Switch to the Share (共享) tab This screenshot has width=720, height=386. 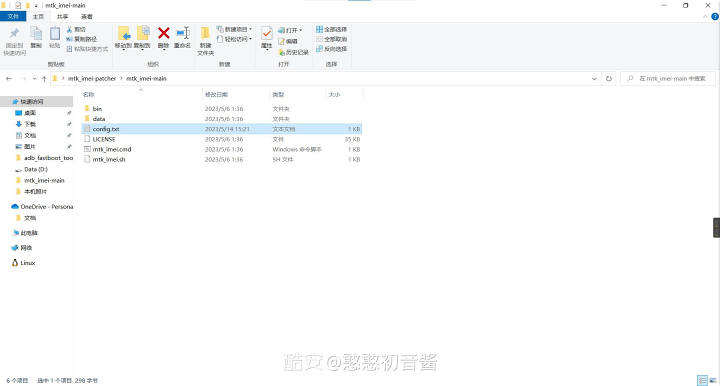[x=62, y=17]
